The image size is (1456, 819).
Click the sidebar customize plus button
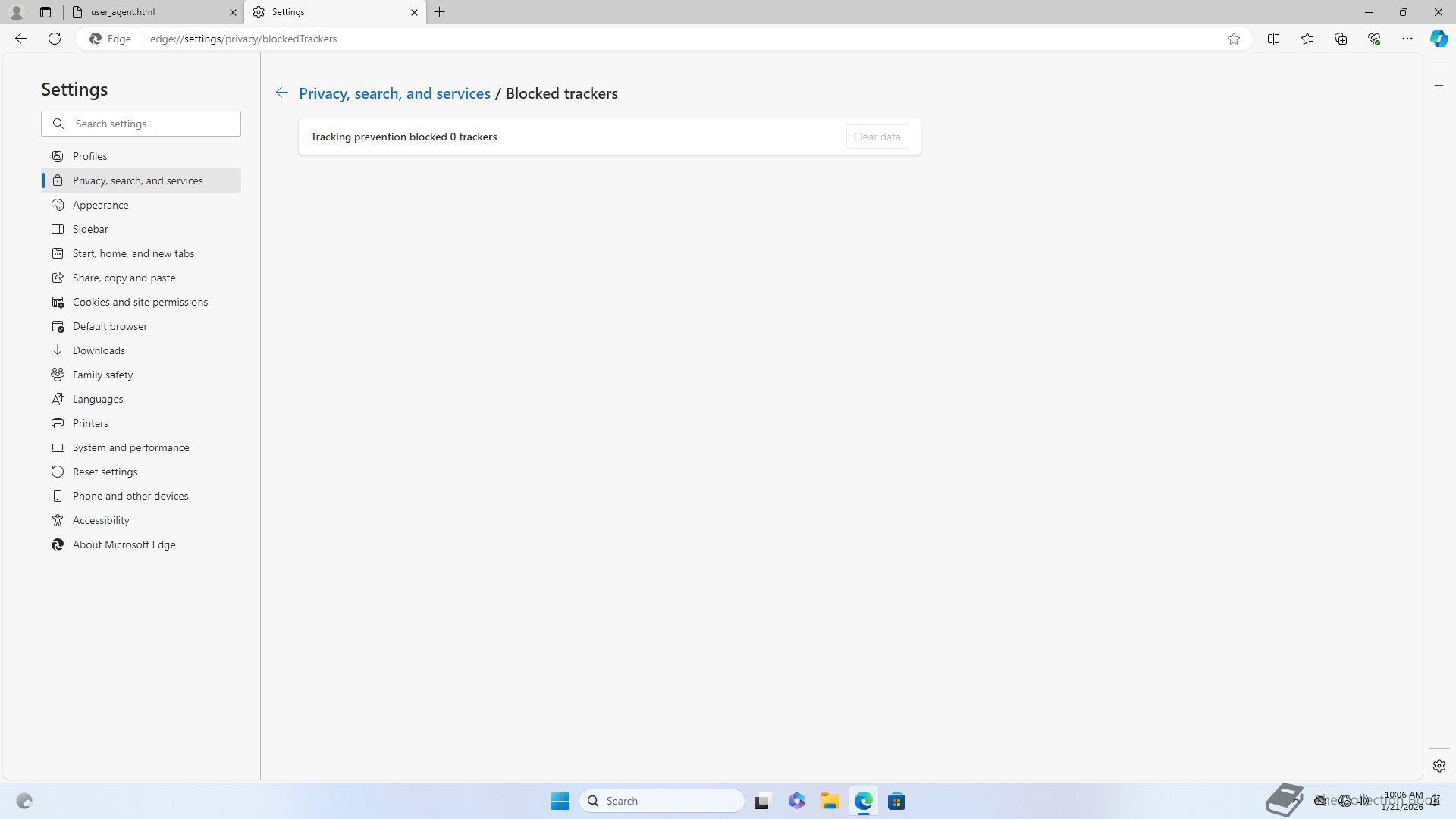1439,86
